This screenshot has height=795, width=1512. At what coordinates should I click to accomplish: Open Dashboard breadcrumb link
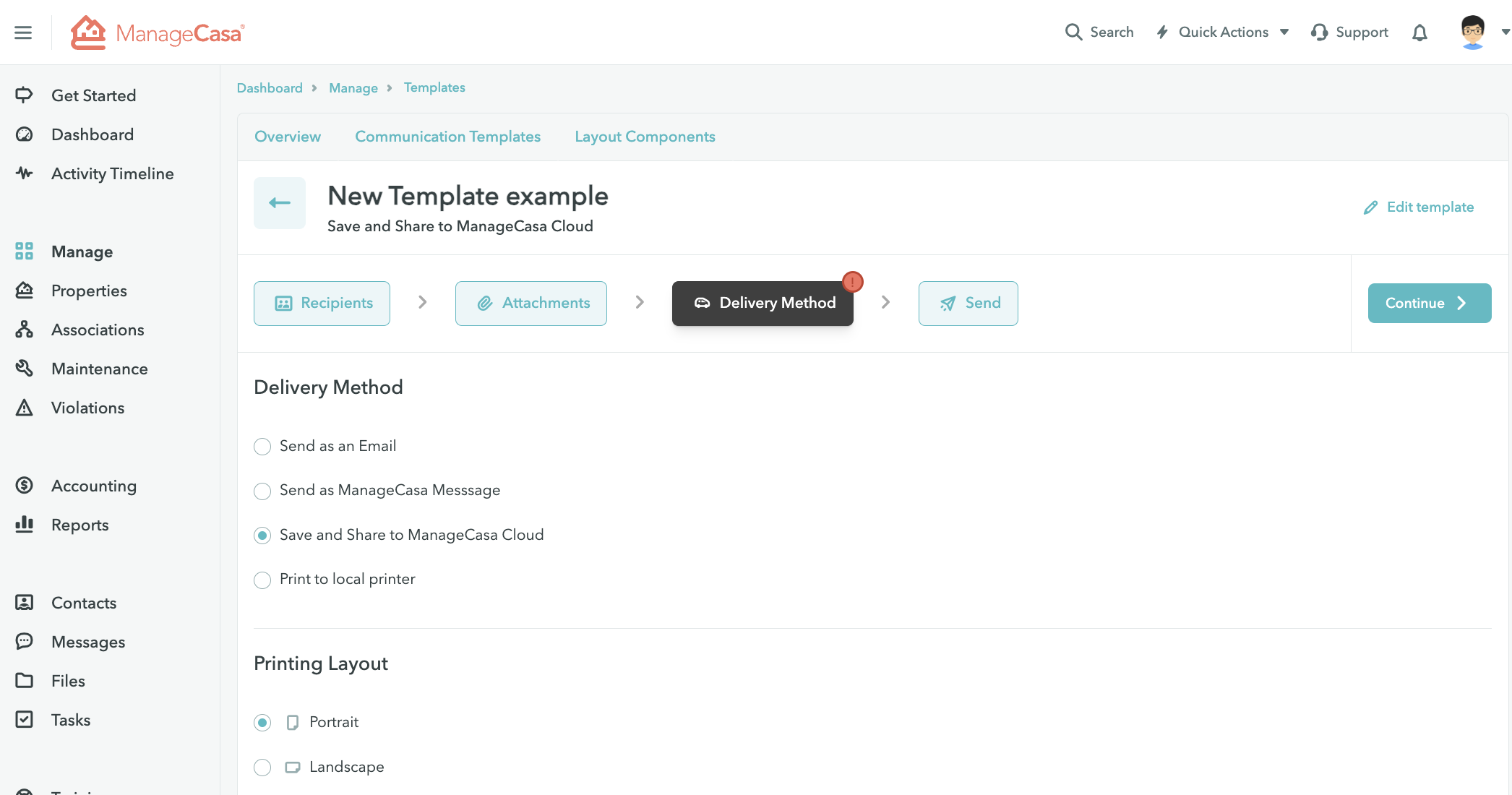[270, 88]
